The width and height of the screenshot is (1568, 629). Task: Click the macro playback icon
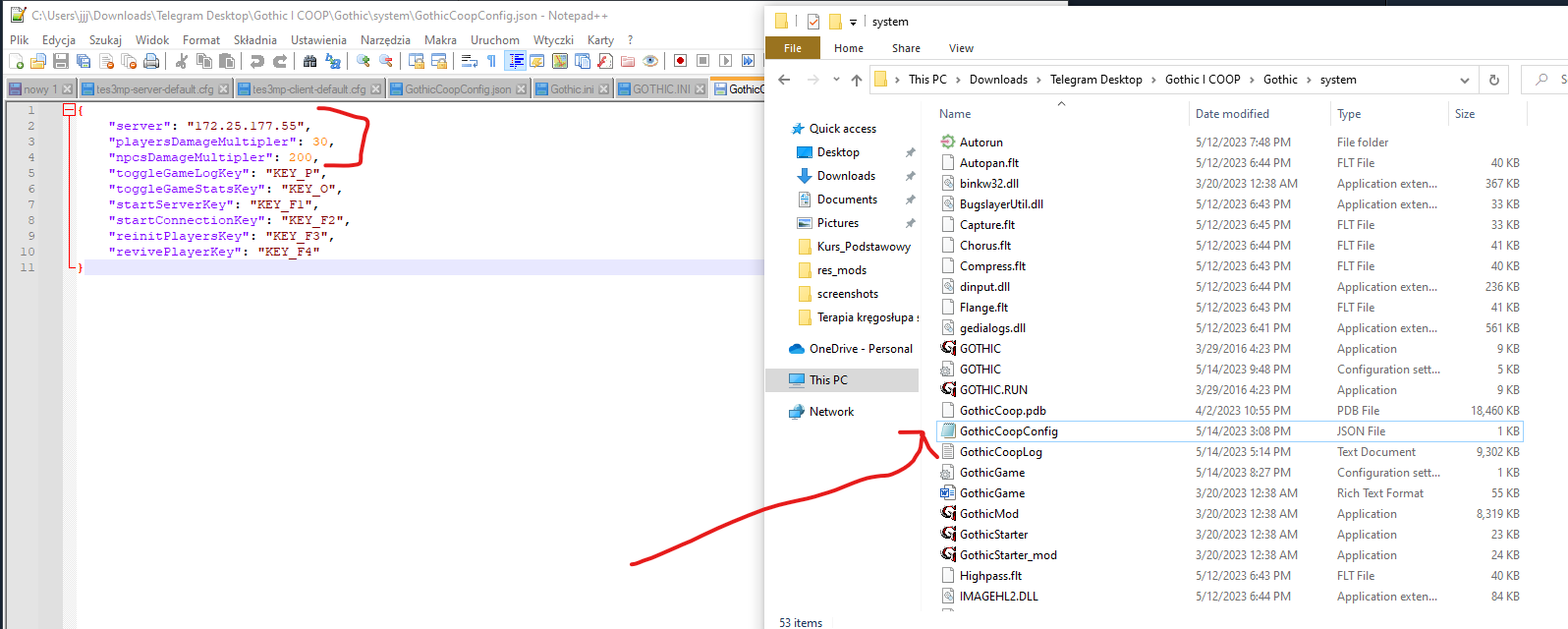pos(725,61)
